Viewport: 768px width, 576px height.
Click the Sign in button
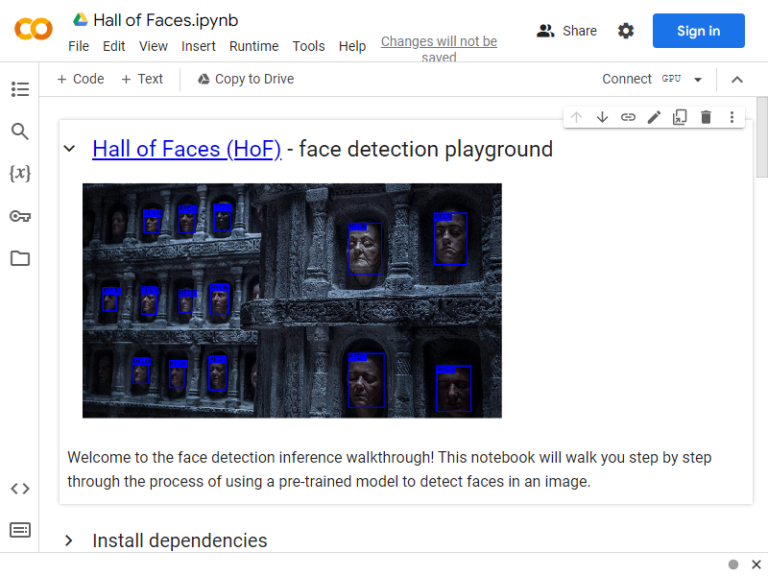pos(698,31)
